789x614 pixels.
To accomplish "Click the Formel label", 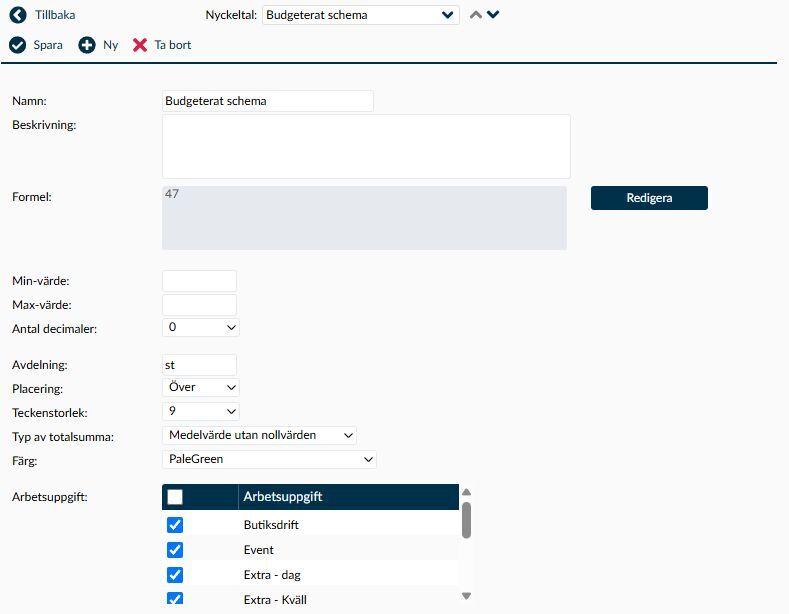I will click(x=32, y=197).
